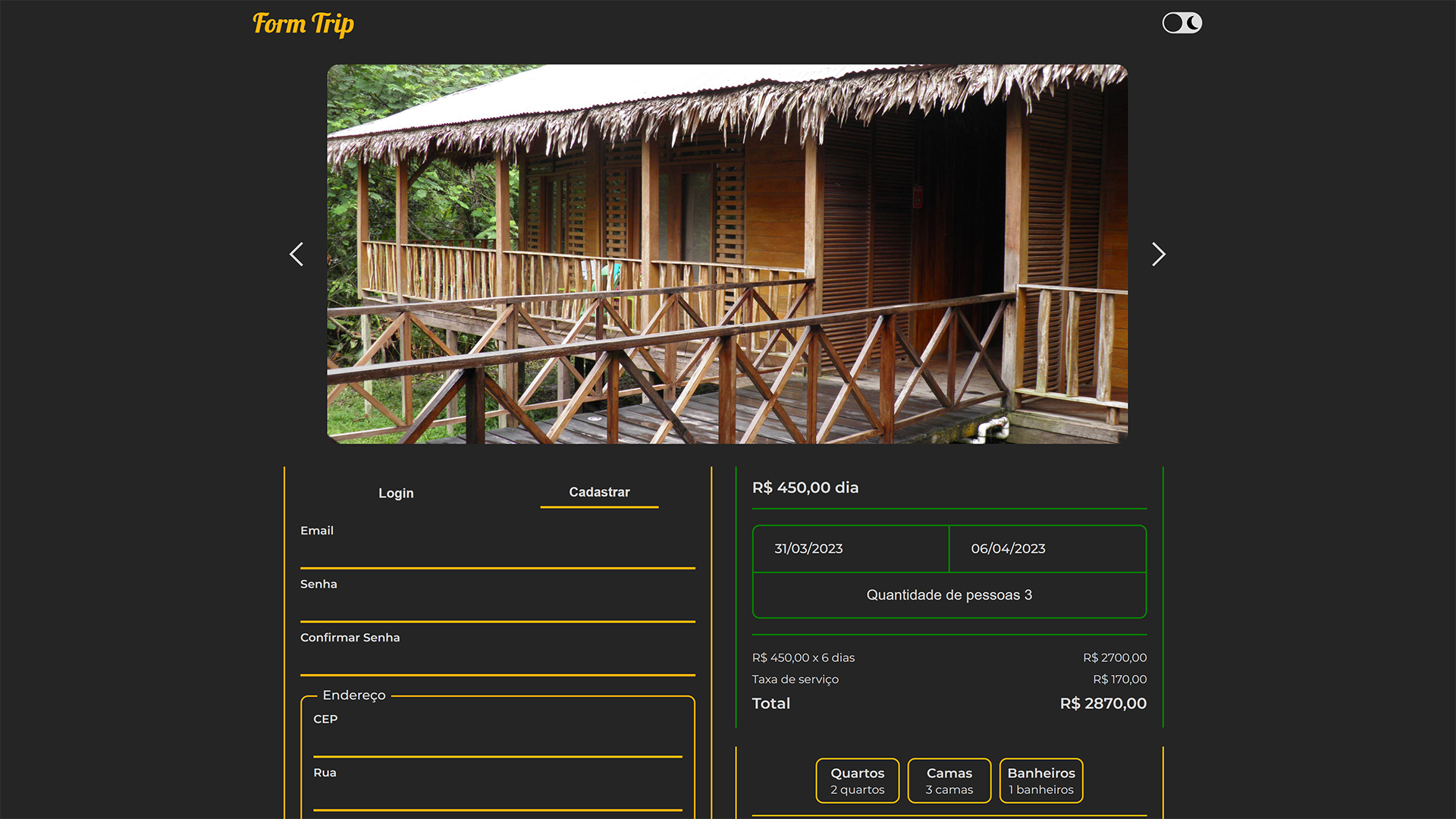Viewport: 1456px width, 819px height.
Task: Click the wooden cabin carousel image
Action: coord(727,254)
